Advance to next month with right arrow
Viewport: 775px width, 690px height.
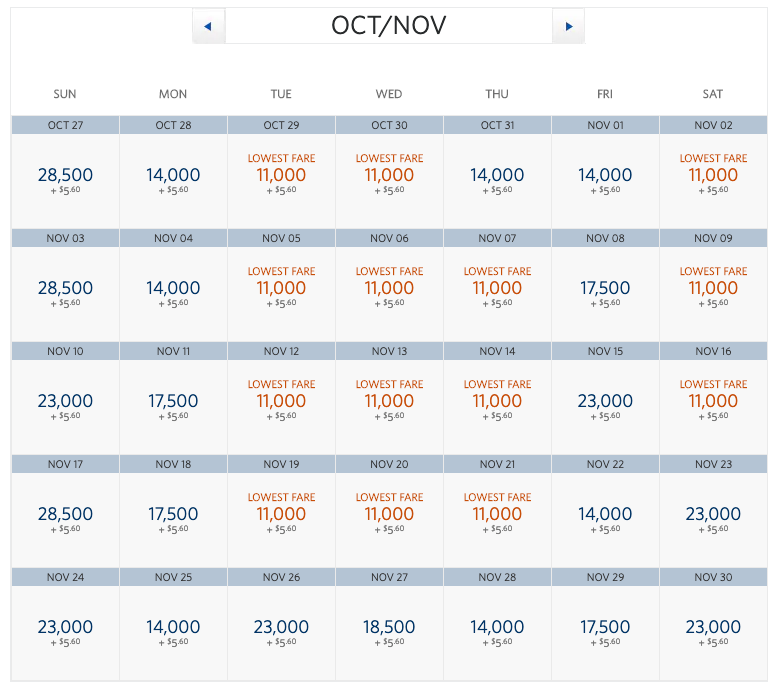coord(568,26)
